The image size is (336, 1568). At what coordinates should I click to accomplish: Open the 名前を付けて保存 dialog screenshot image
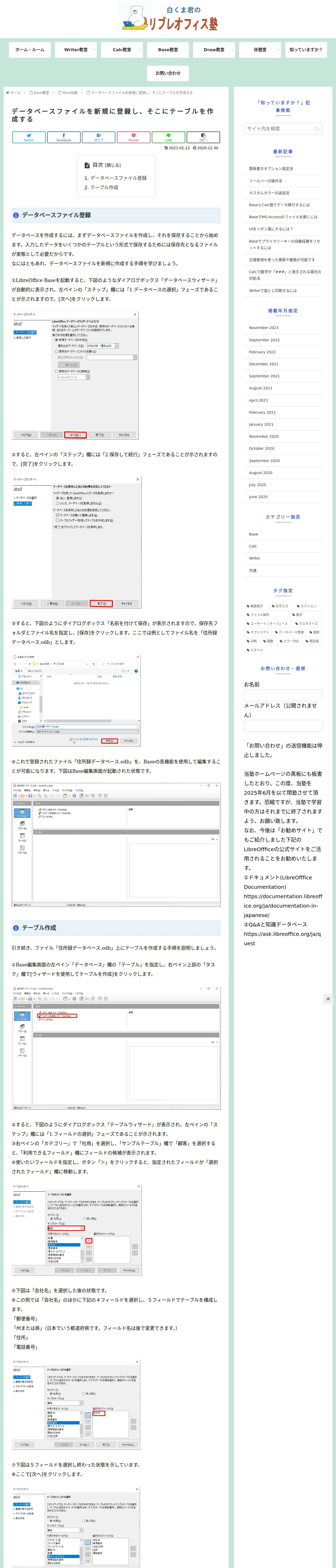pyautogui.click(x=76, y=701)
